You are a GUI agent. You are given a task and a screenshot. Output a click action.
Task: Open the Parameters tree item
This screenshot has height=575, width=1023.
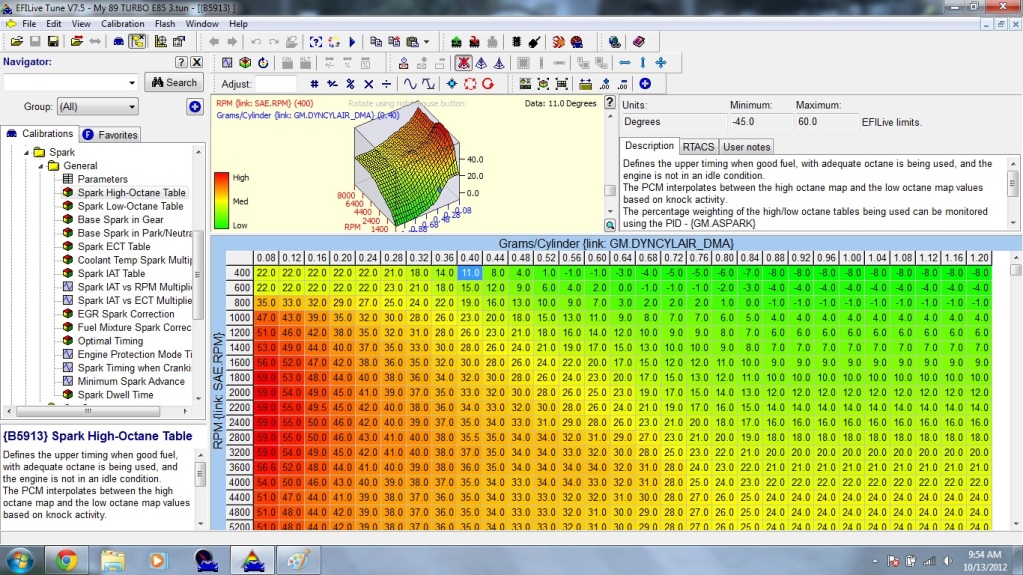pyautogui.click(x=102, y=179)
